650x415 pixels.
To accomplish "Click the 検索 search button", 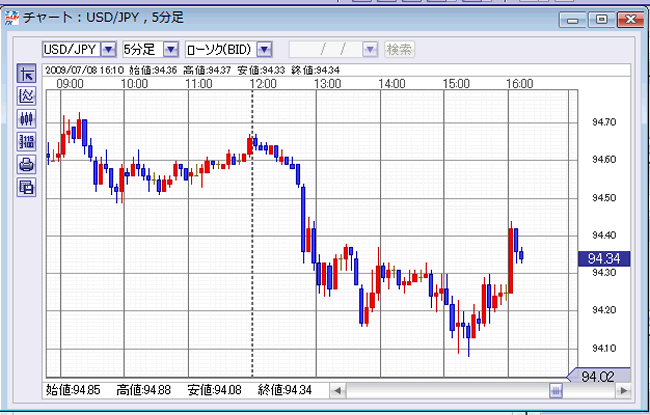I will tap(399, 49).
